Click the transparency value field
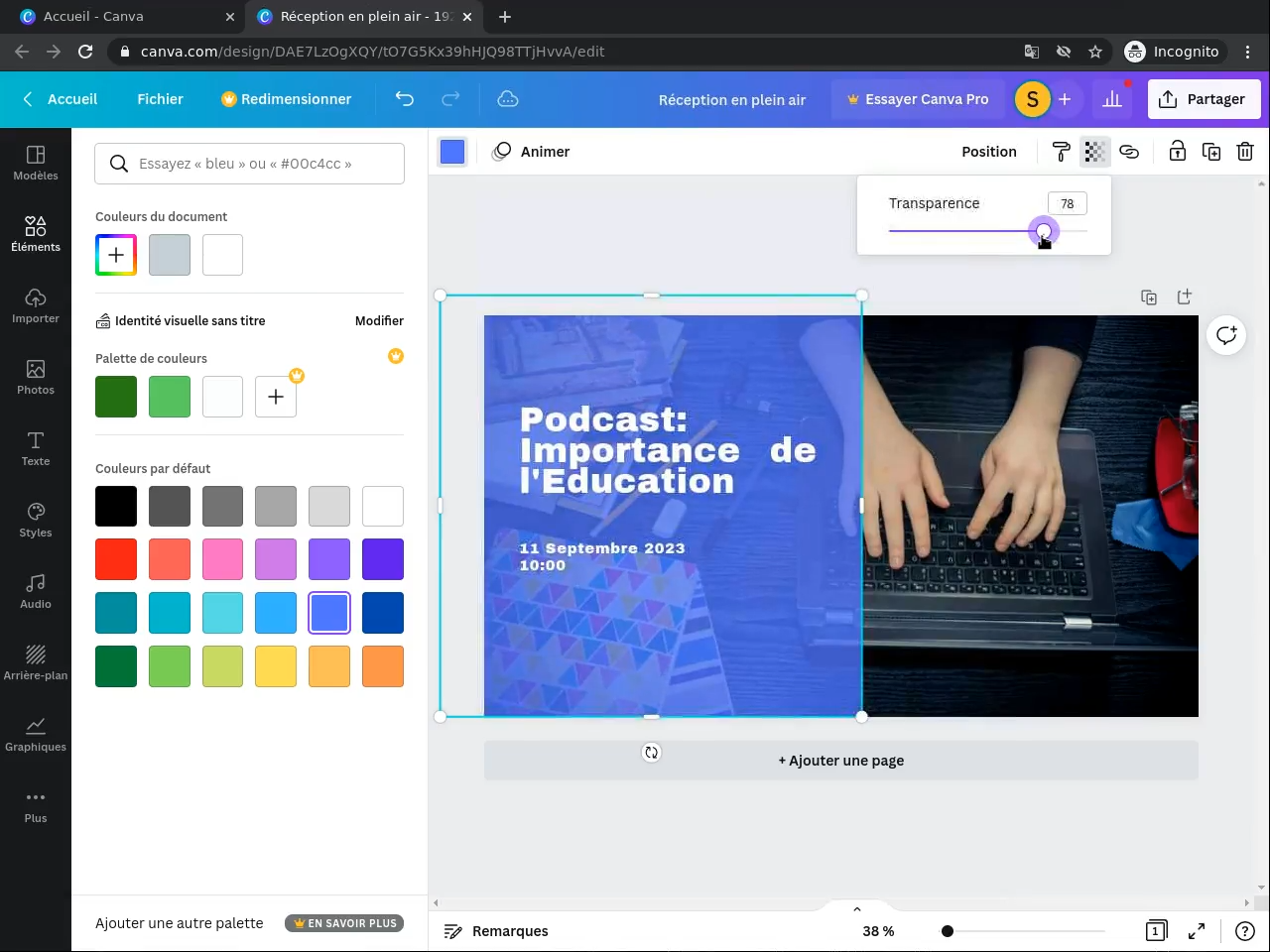 pyautogui.click(x=1068, y=203)
